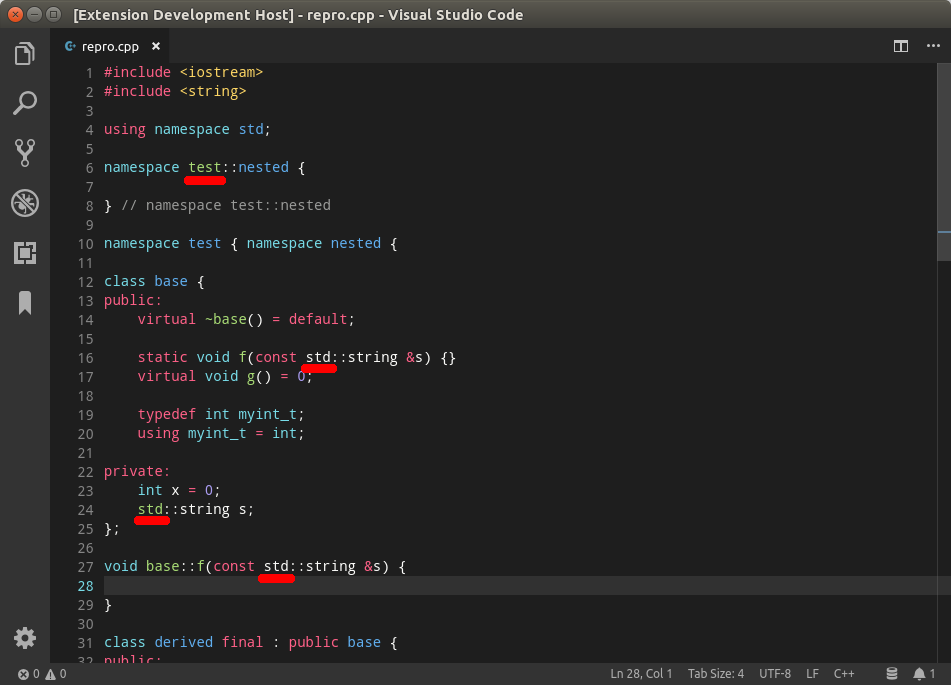
Task: Click Ln 28, Col 1 to go to line
Action: (641, 673)
